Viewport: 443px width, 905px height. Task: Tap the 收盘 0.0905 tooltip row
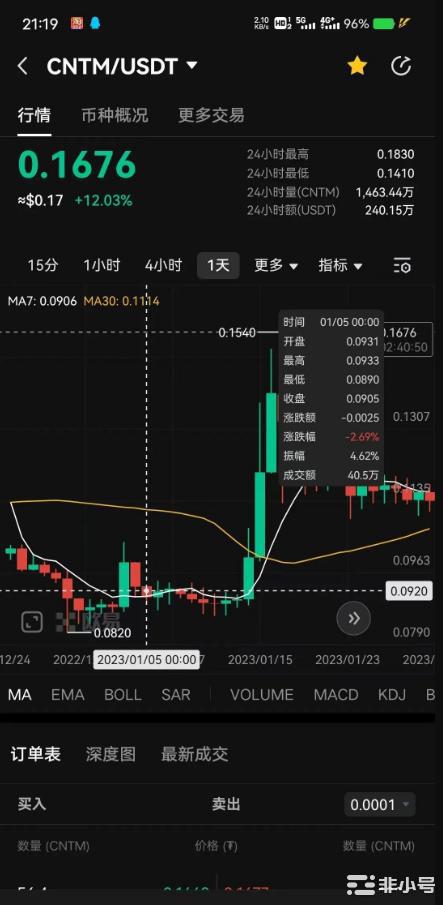point(331,399)
